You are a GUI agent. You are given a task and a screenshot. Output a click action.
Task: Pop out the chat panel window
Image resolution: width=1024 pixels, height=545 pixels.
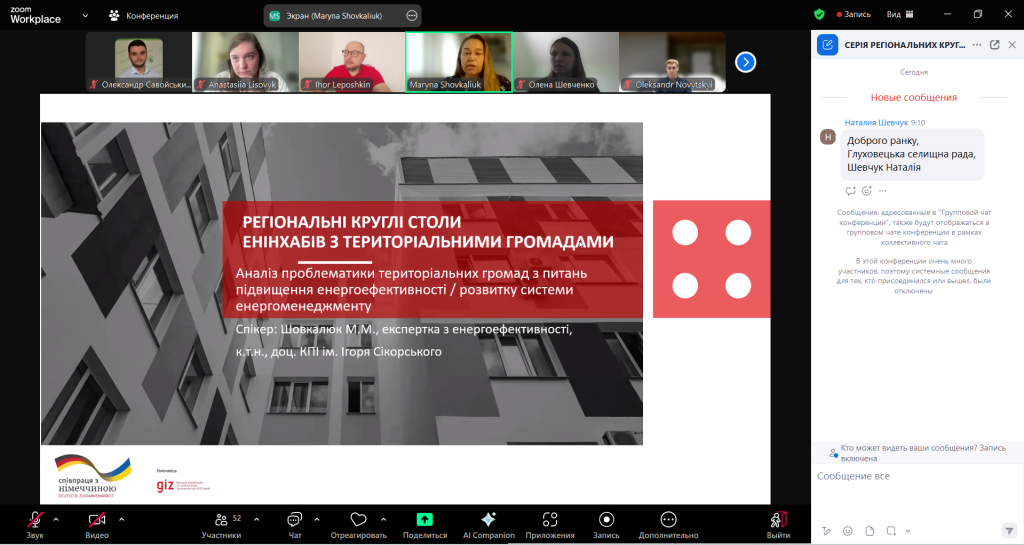point(995,45)
